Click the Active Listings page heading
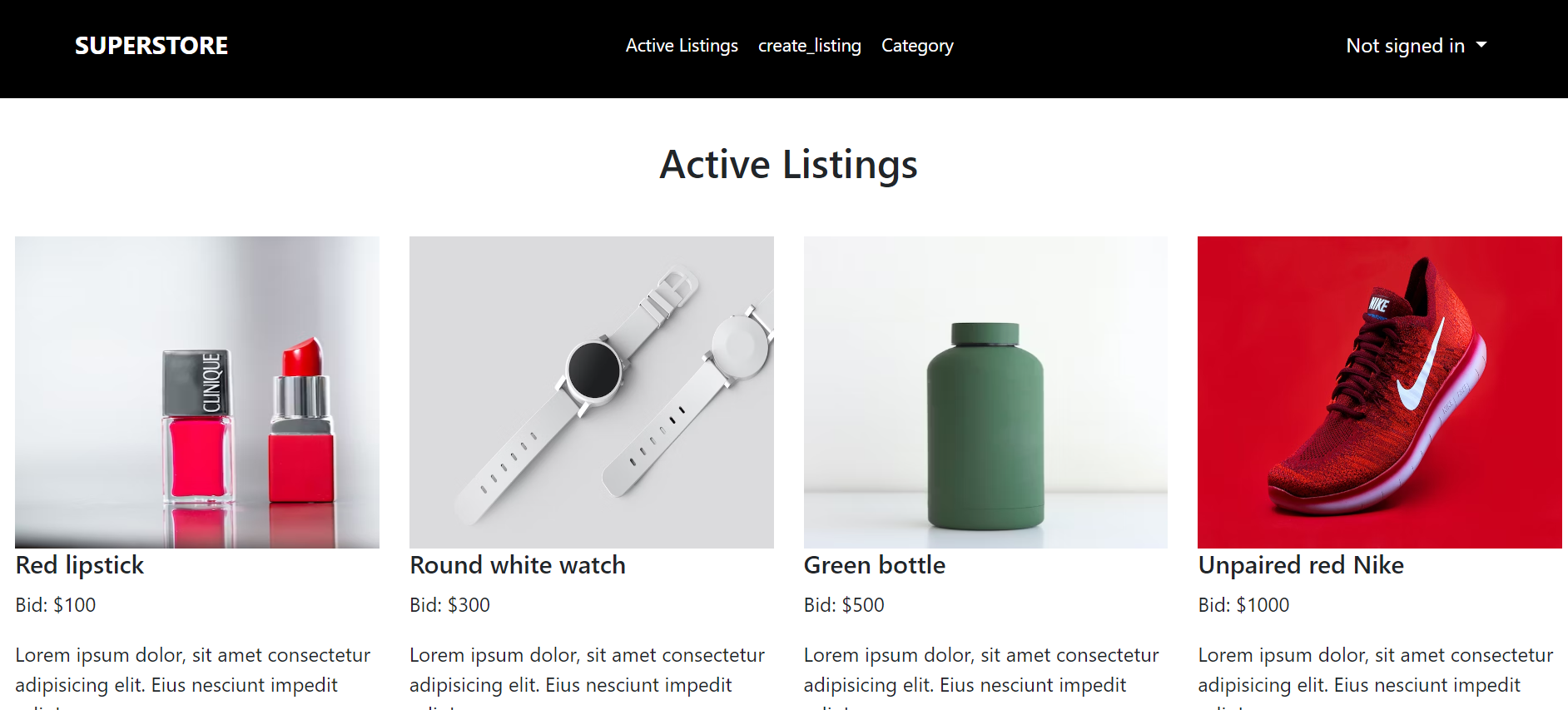This screenshot has width=1568, height=710. click(788, 164)
